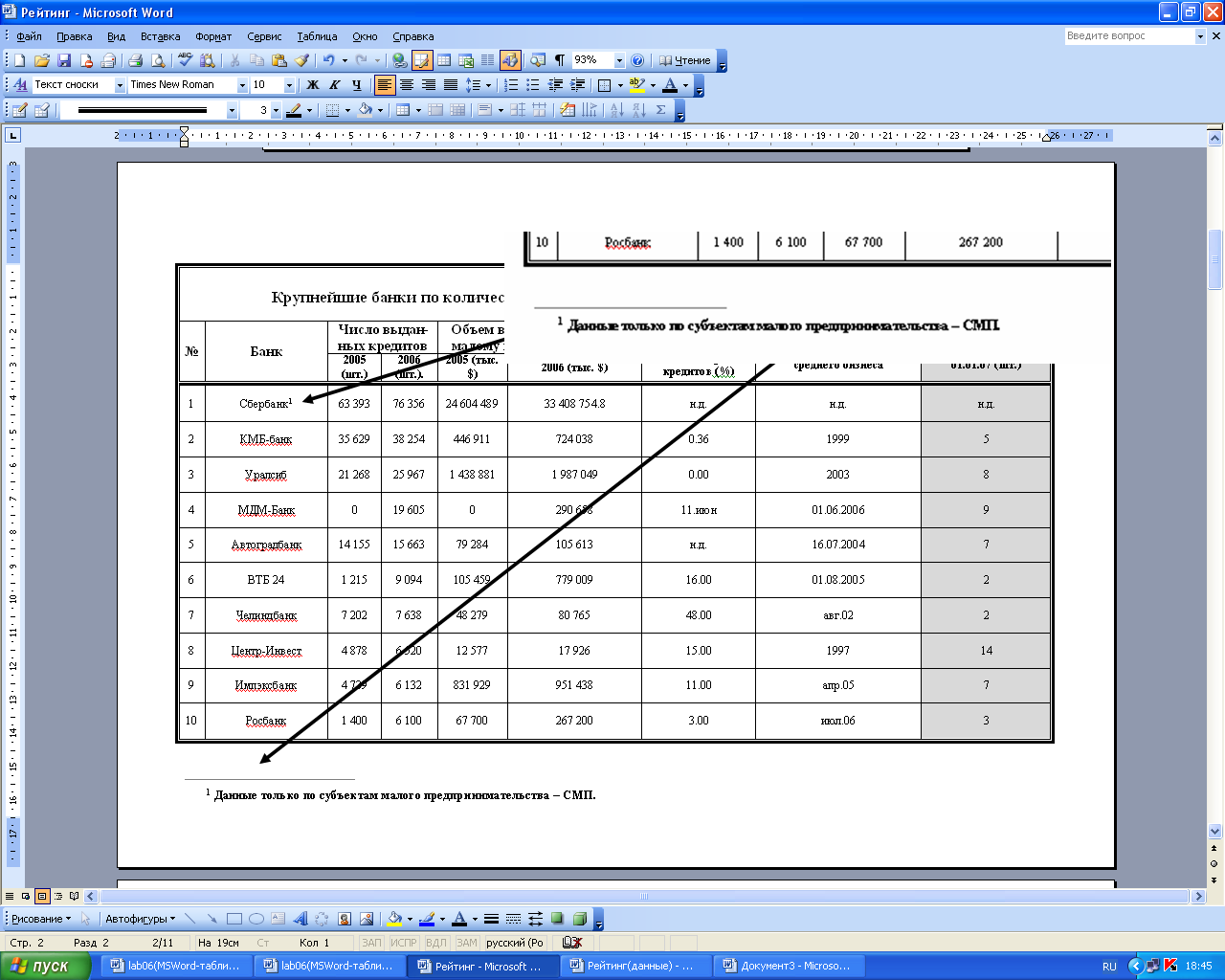Click the RU language indicator
The width and height of the screenshot is (1225, 980).
tap(1109, 966)
